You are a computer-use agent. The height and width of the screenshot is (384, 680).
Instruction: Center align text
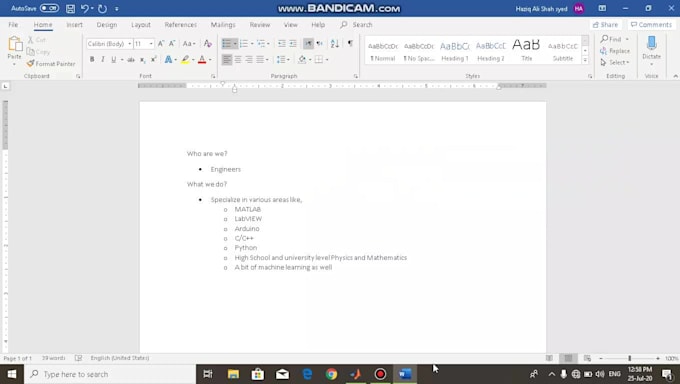click(x=238, y=59)
